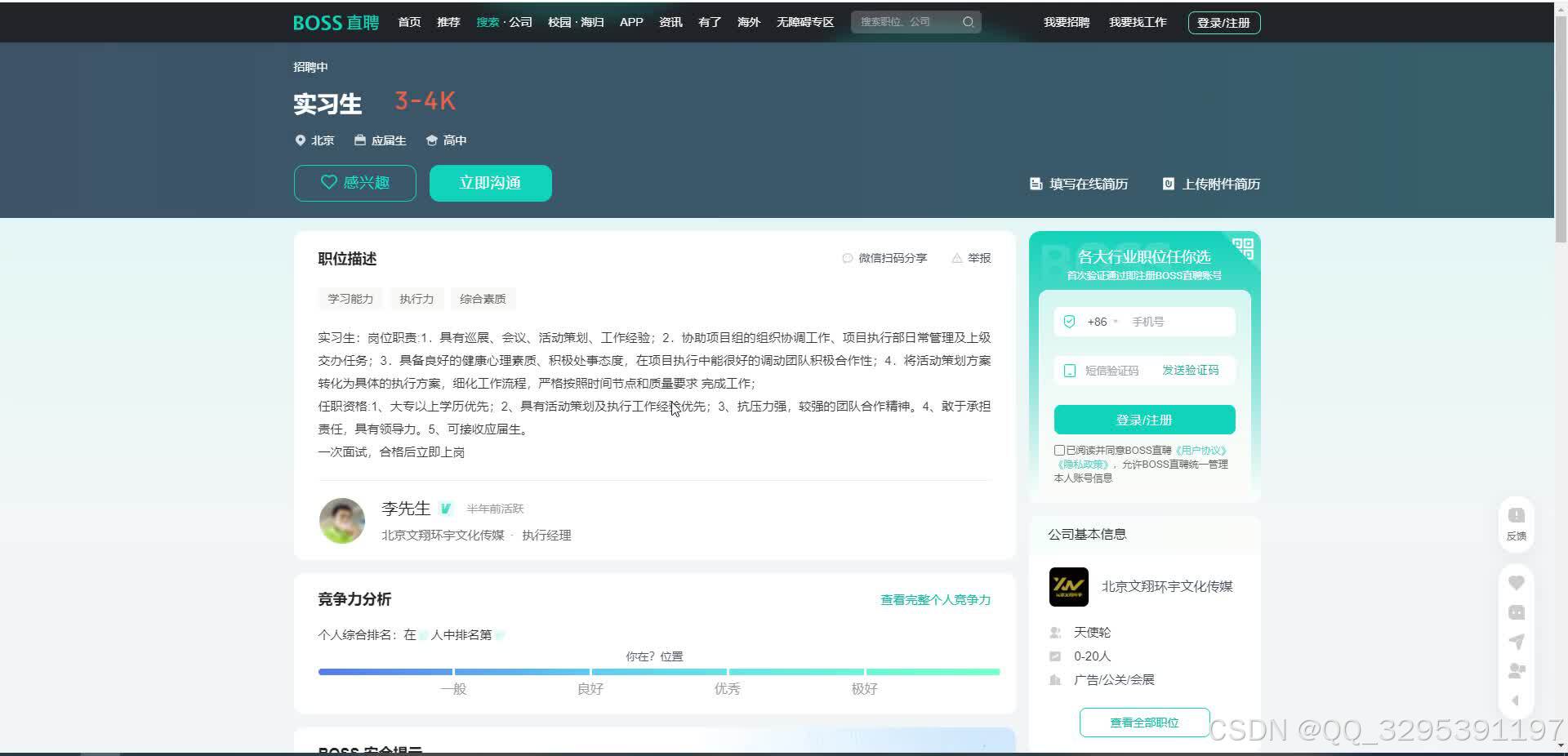Viewport: 1568px width, 756px height.
Task: Check the BOSS直聘 user agreement checkbox
Action: (x=1059, y=450)
